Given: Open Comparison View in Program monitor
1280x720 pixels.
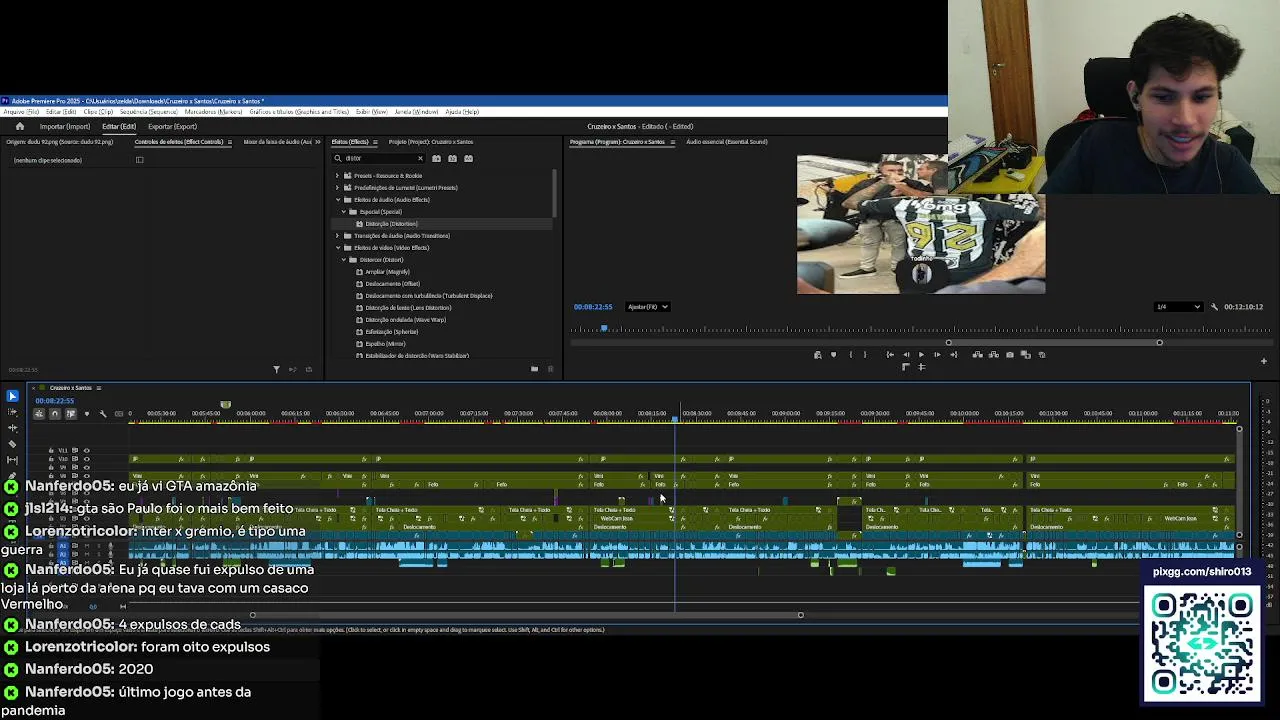Looking at the screenshot, I should (x=1025, y=355).
